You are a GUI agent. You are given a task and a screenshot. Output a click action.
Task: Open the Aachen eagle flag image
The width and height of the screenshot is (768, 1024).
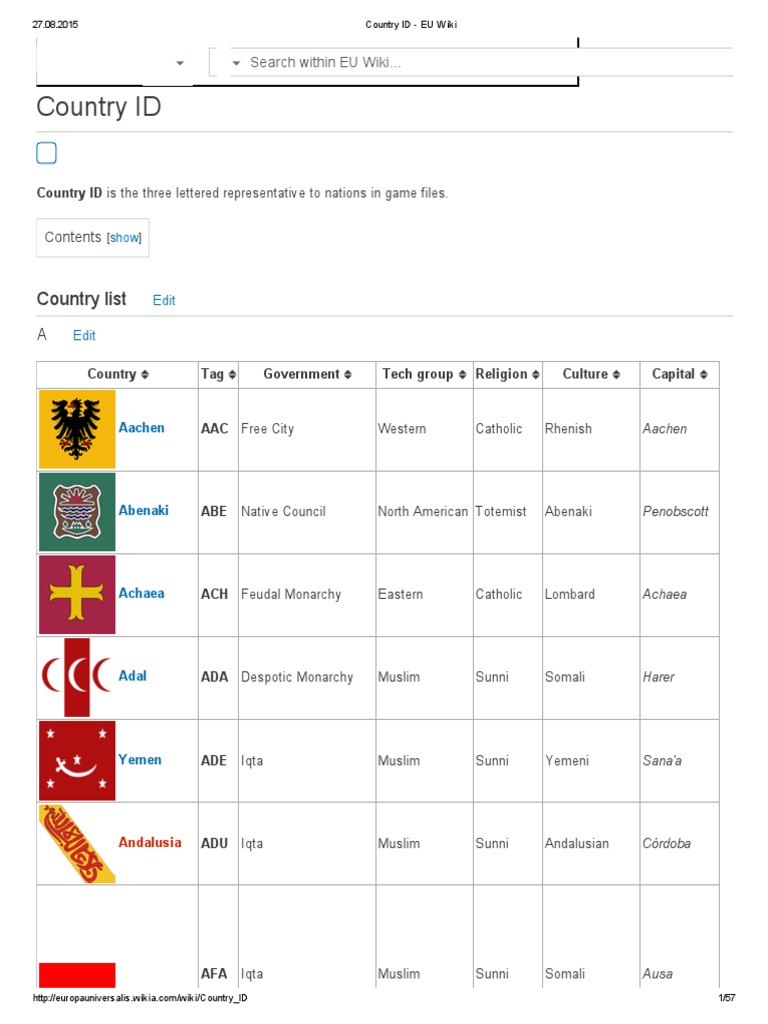click(77, 429)
